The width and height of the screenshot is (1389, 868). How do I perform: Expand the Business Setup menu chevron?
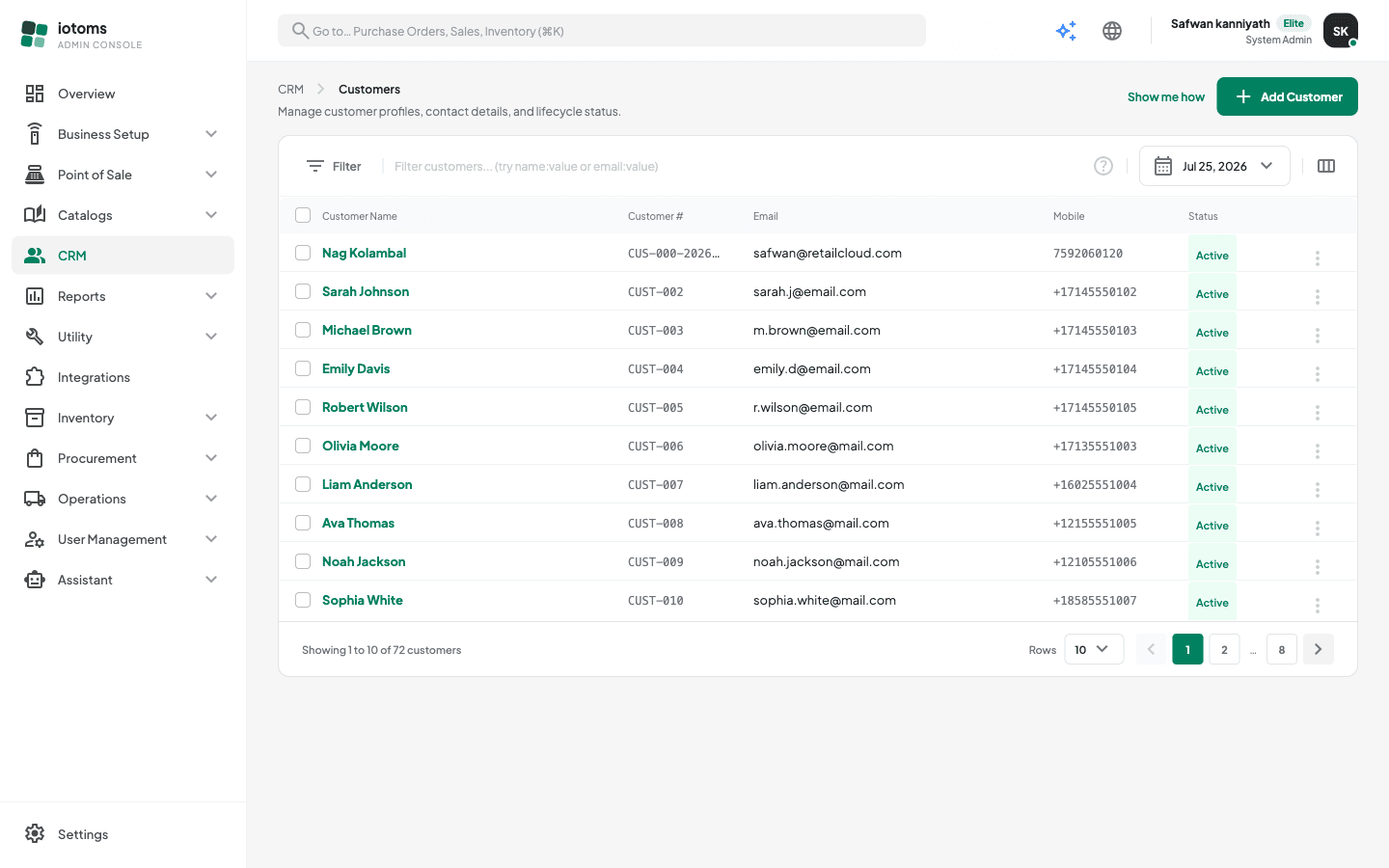211,134
